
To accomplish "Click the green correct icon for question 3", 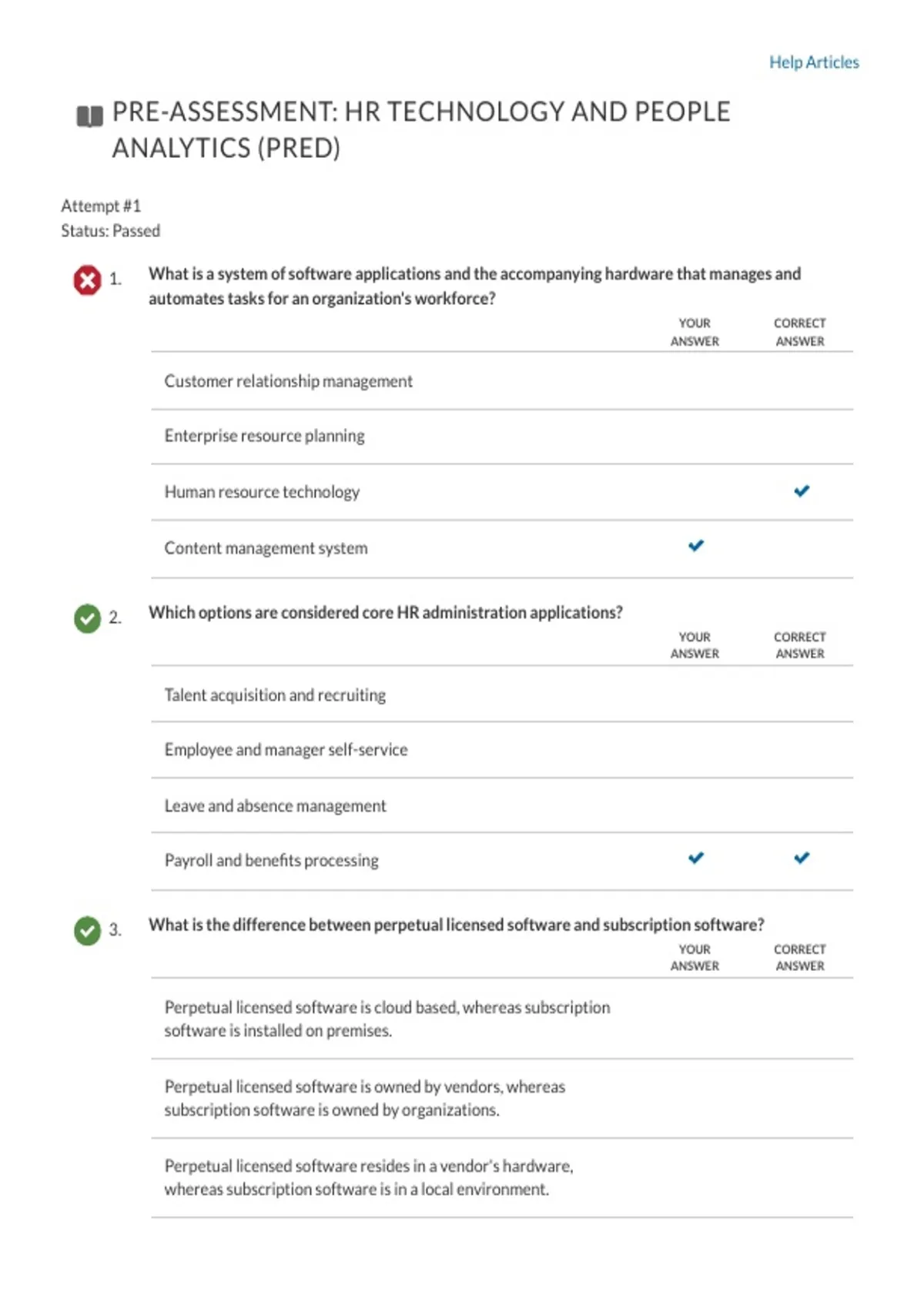I will tap(88, 931).
